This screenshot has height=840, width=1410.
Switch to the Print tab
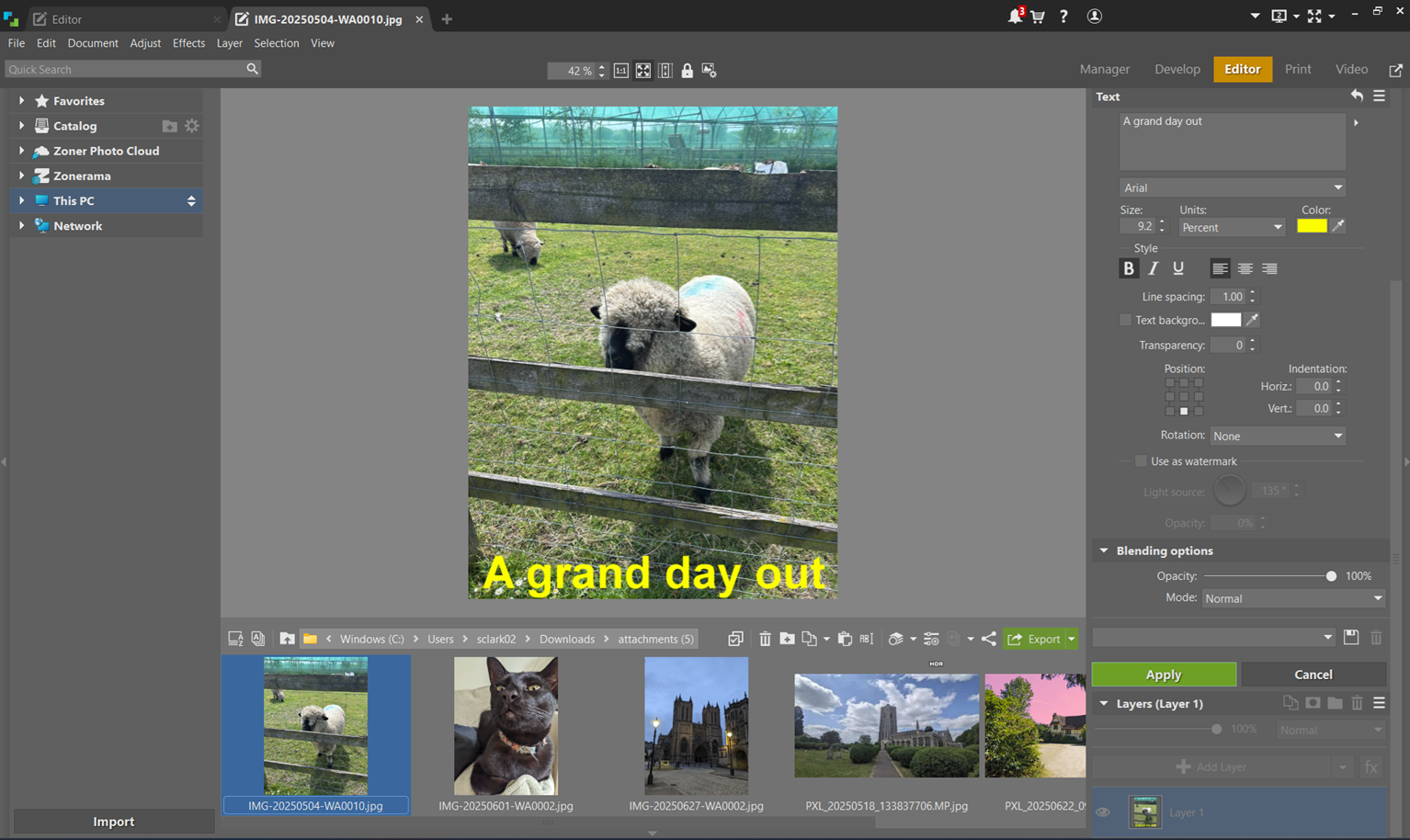1298,69
